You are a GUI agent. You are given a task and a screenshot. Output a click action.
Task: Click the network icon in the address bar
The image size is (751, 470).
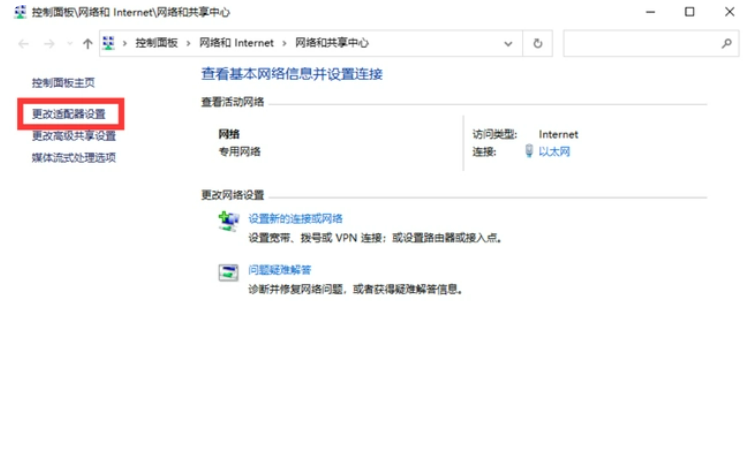tap(109, 44)
